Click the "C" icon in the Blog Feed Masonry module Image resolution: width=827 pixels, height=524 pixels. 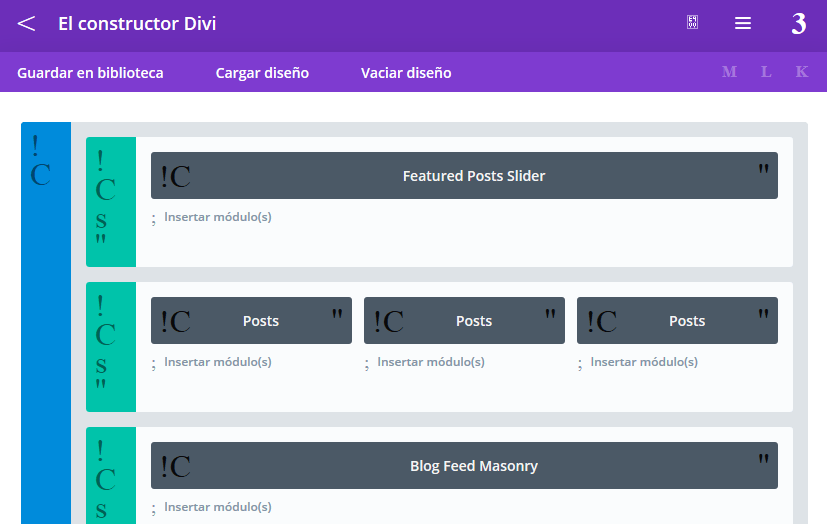point(180,467)
